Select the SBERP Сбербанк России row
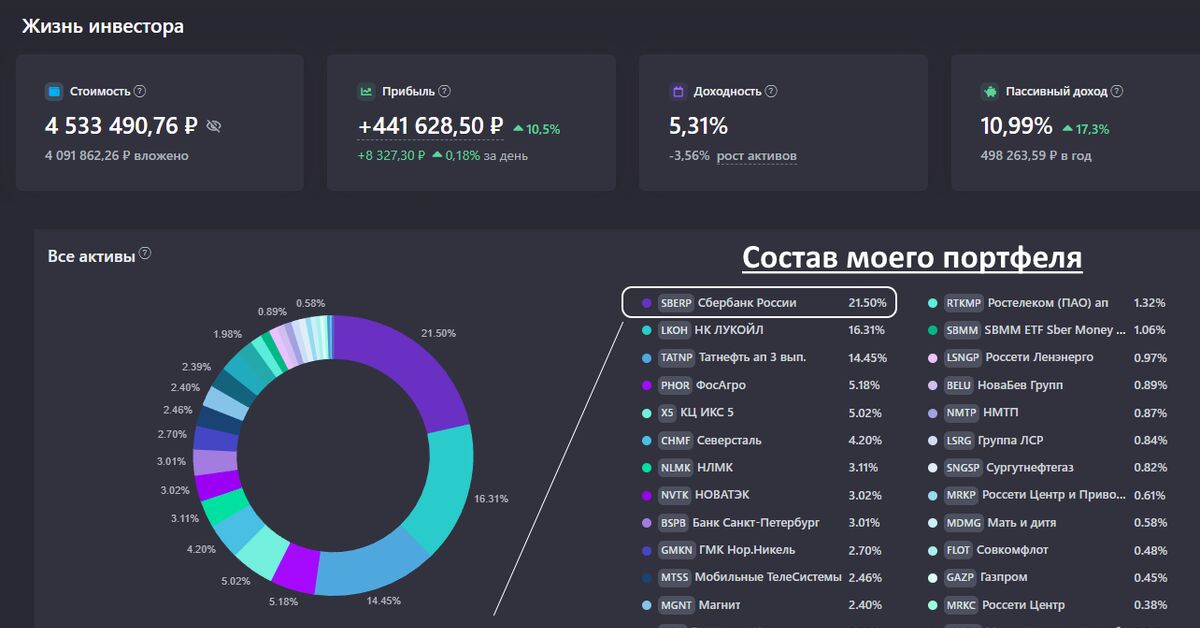Image resolution: width=1200 pixels, height=628 pixels. coord(758,302)
